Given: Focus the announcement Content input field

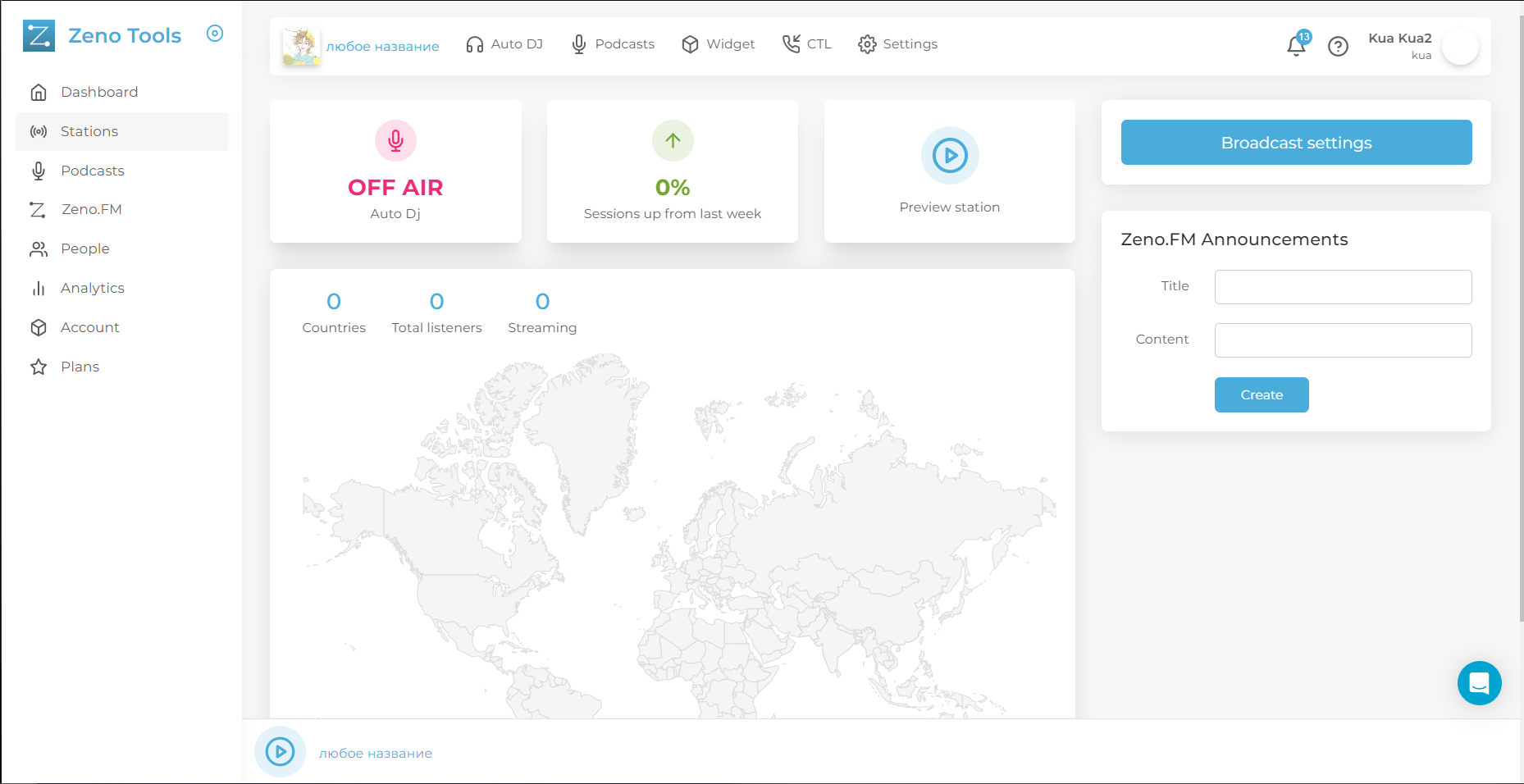Looking at the screenshot, I should [1343, 340].
